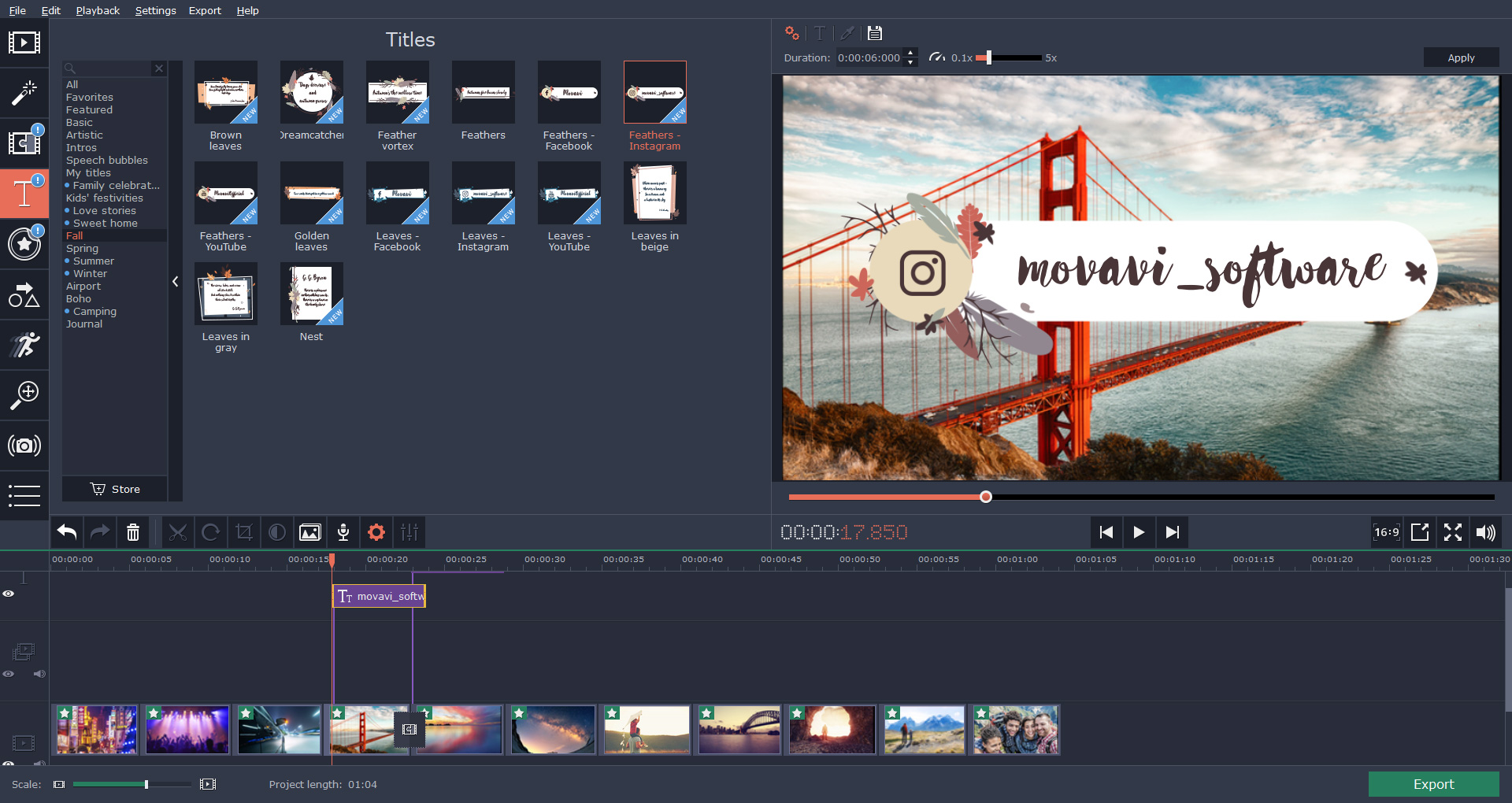Increase duration with the stepper arrow
The width and height of the screenshot is (1512, 803).
tap(910, 54)
